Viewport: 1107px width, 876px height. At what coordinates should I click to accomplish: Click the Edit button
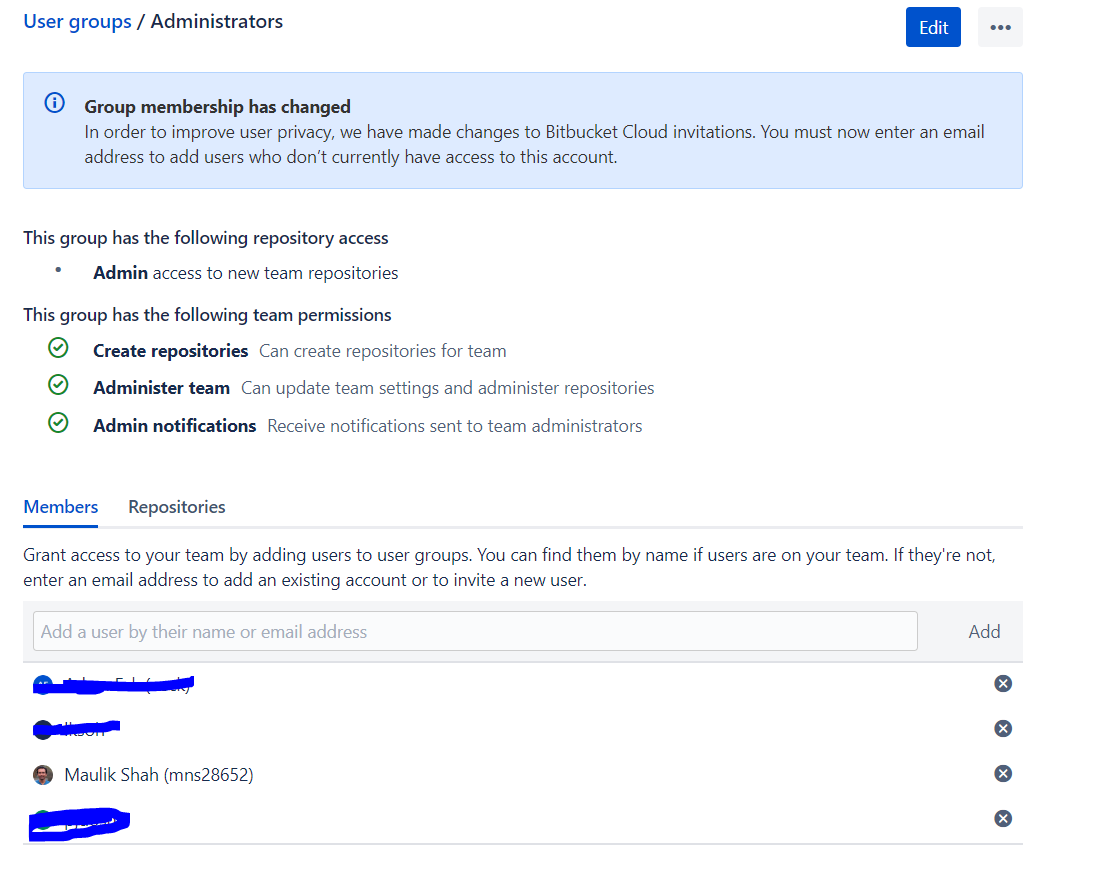pyautogui.click(x=933, y=28)
